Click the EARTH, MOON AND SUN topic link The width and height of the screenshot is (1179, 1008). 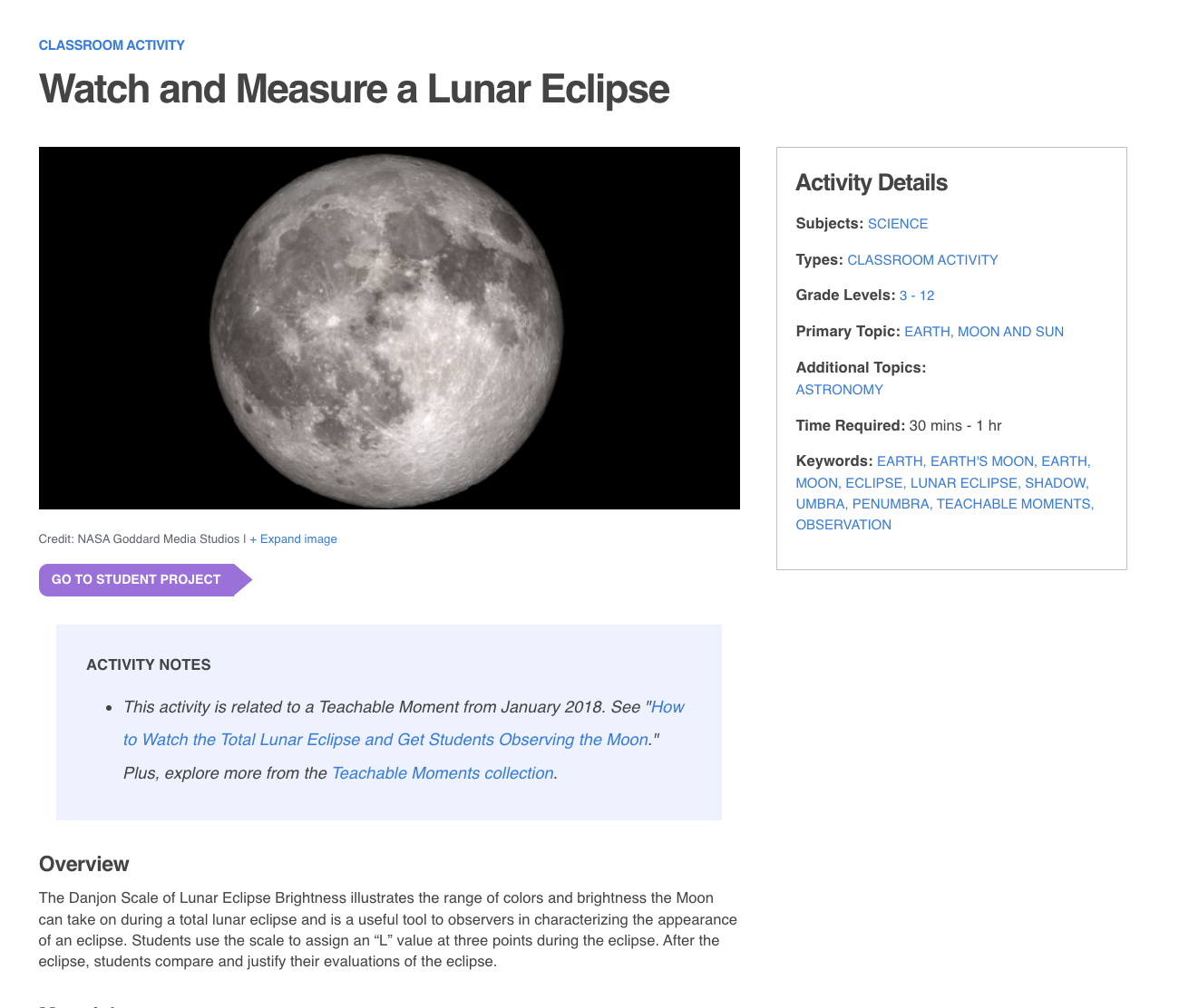click(983, 331)
